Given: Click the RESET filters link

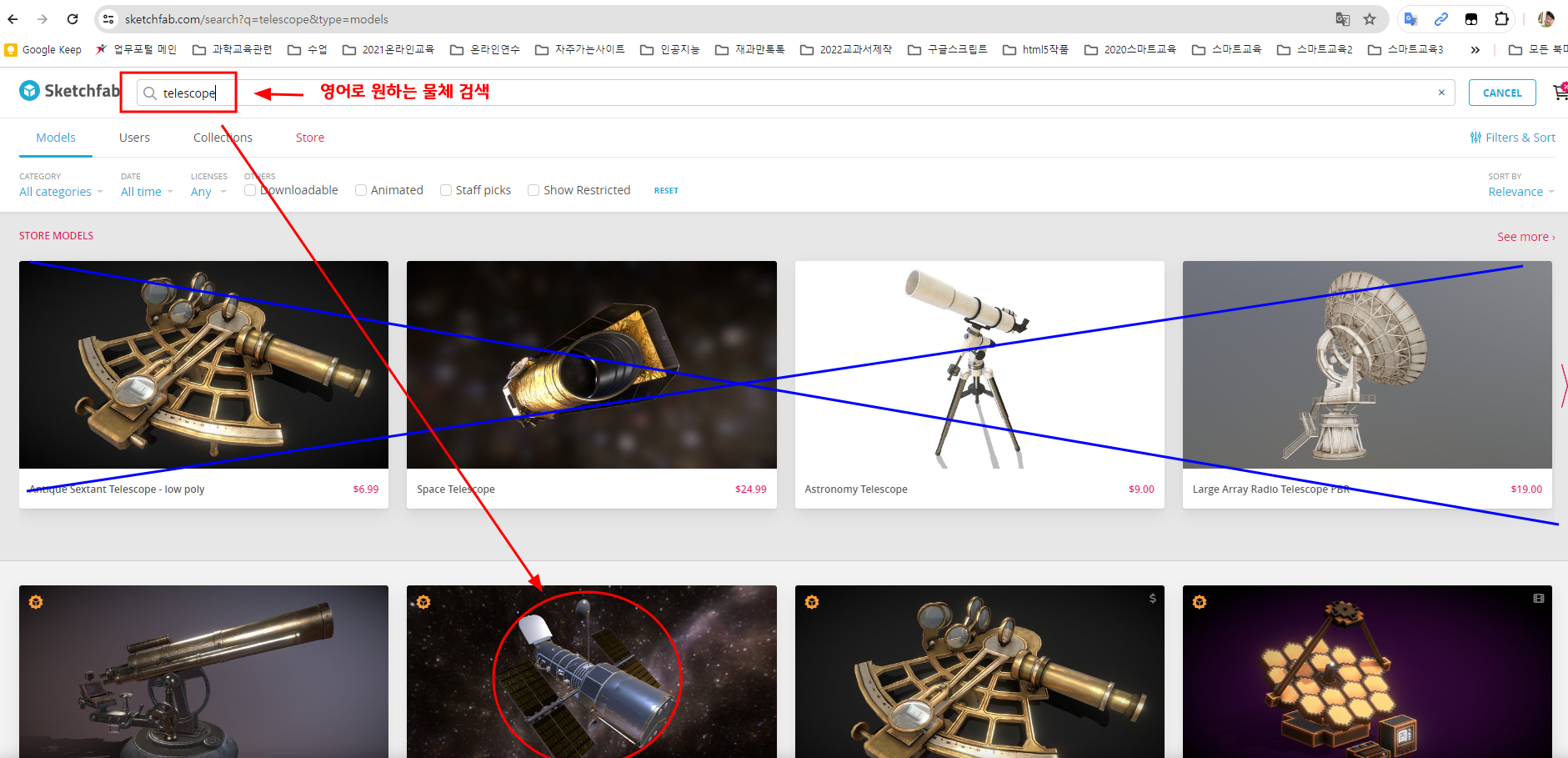Looking at the screenshot, I should pyautogui.click(x=666, y=191).
